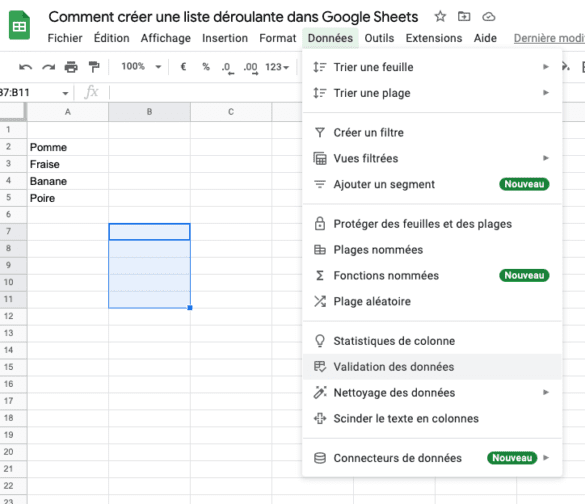Open the Outils menu

[x=379, y=38]
